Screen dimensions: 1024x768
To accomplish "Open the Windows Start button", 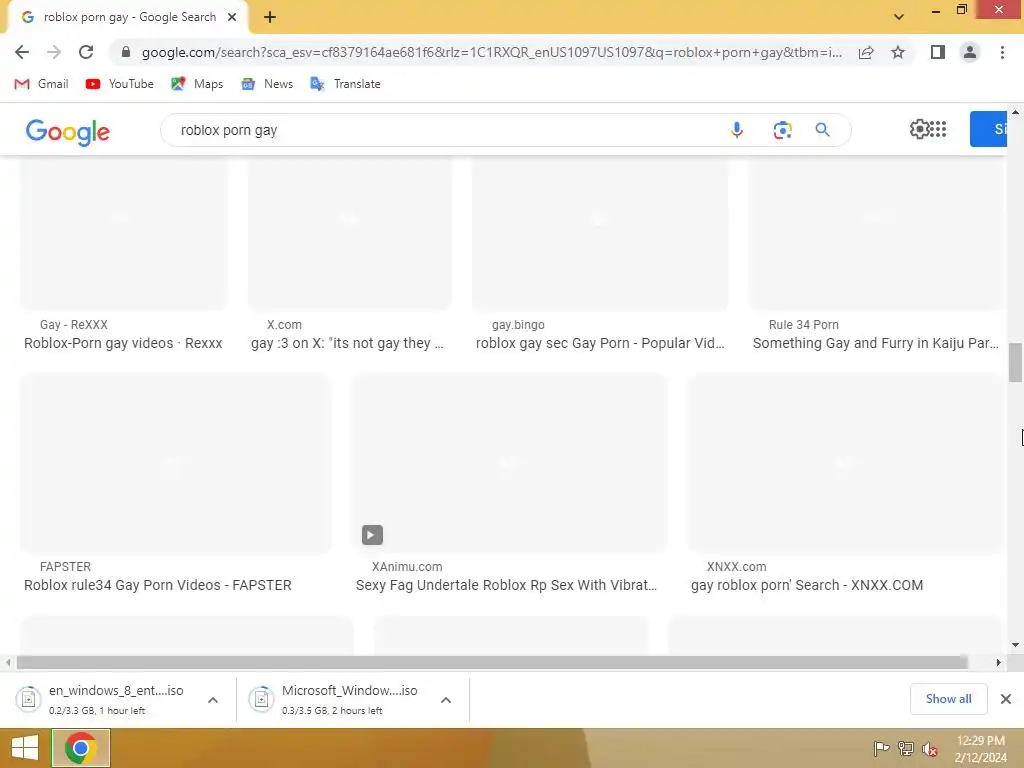I will 25,748.
